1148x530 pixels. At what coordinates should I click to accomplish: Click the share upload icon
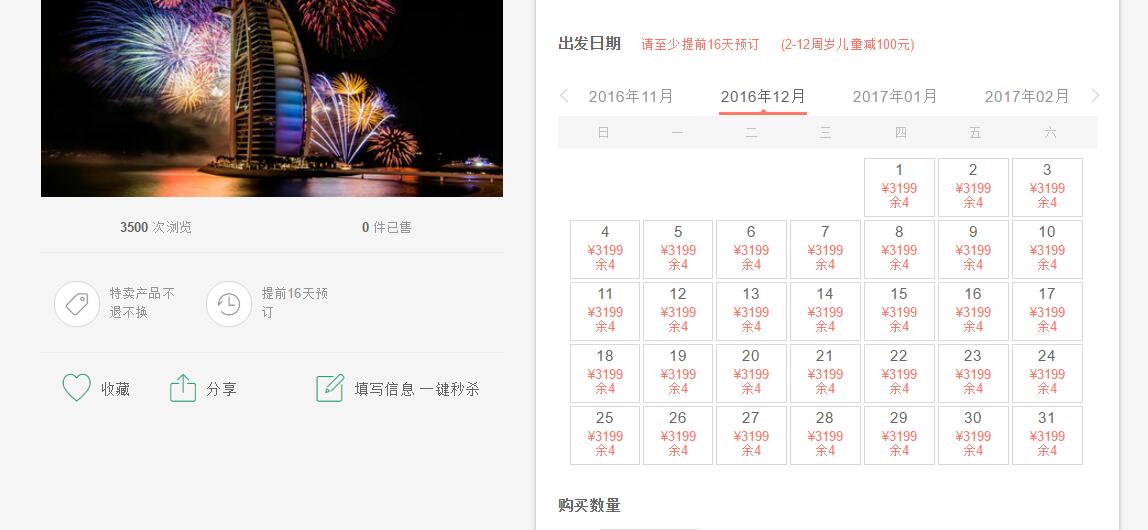tap(183, 388)
